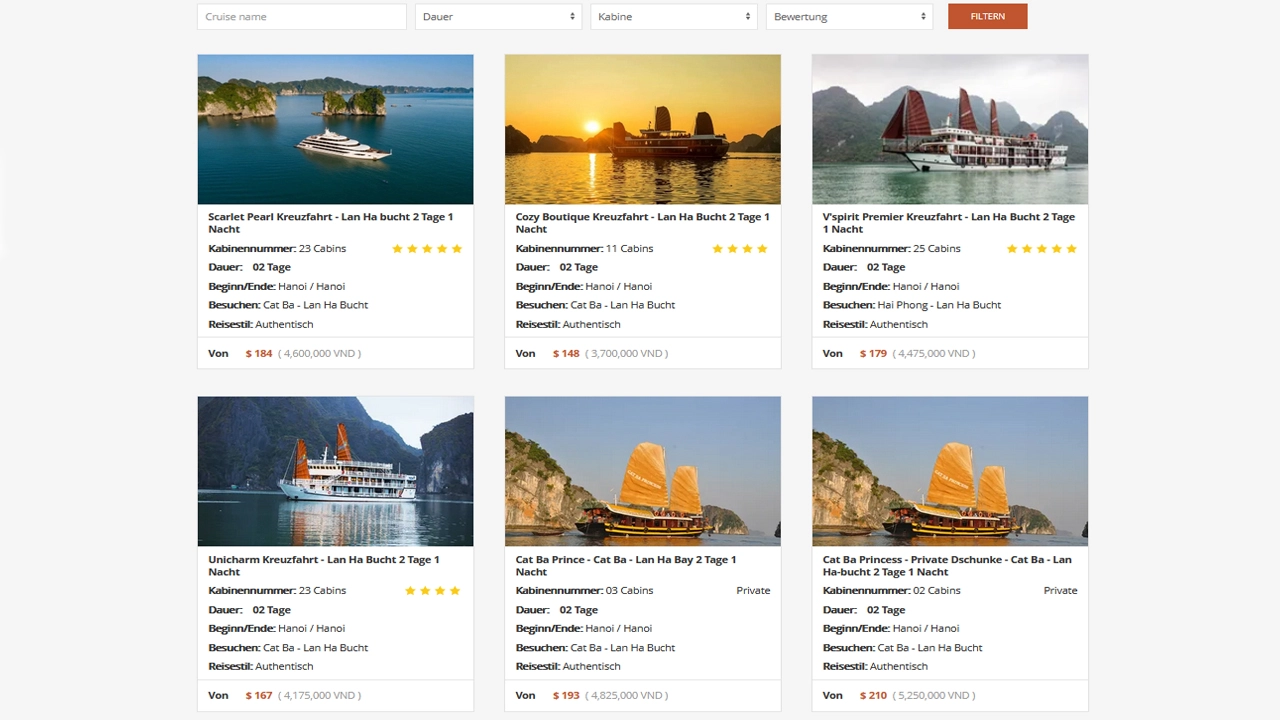Image resolution: width=1280 pixels, height=720 pixels.
Task: Click the sunset Cozy Boutique cruise photo
Action: click(642, 129)
